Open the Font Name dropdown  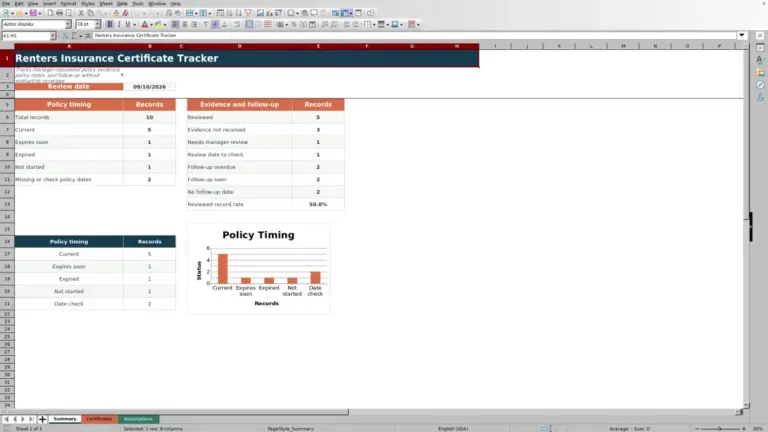68,24
